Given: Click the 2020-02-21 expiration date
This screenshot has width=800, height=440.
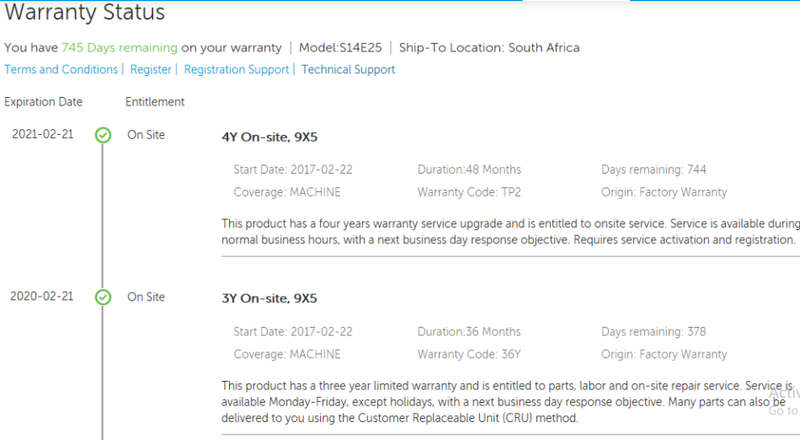Looking at the screenshot, I should pyautogui.click(x=42, y=296).
